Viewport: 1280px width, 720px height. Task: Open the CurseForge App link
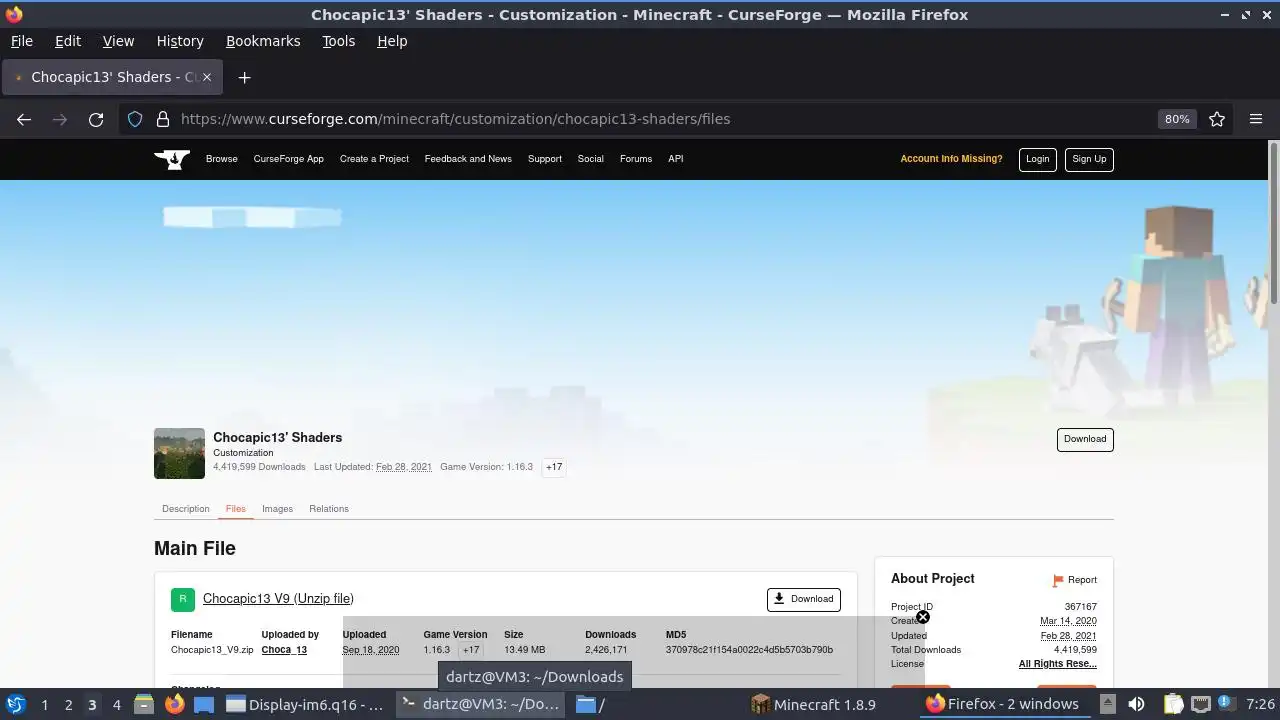pyautogui.click(x=288, y=159)
